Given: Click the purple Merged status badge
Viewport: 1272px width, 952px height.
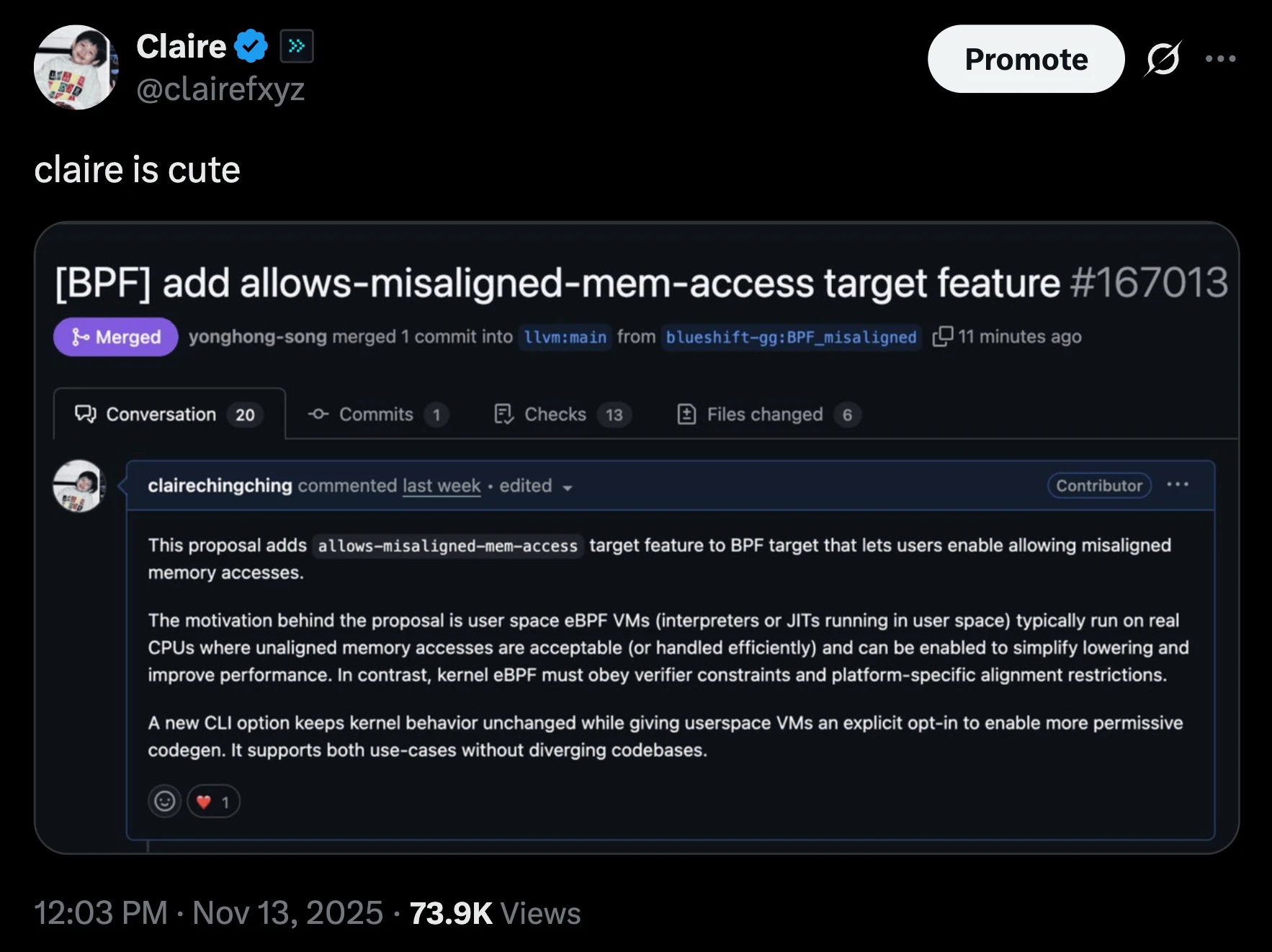Looking at the screenshot, I should point(116,336).
